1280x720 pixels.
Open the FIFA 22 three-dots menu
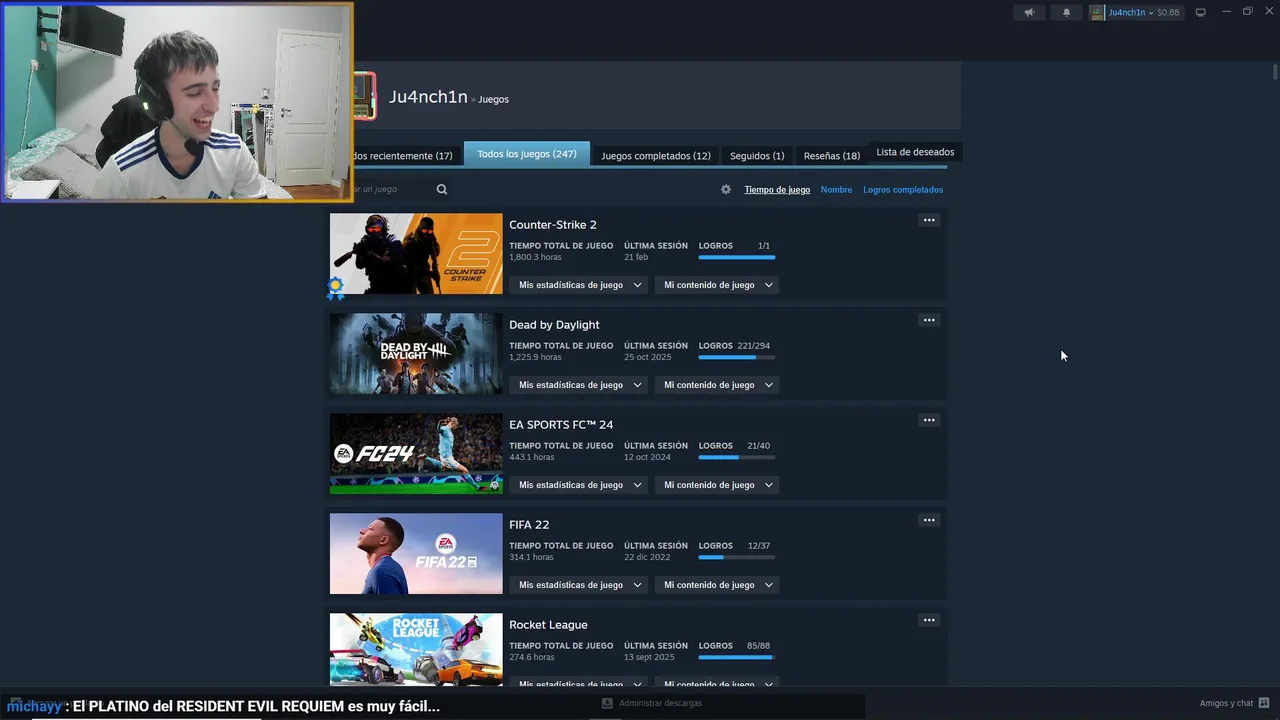(929, 520)
